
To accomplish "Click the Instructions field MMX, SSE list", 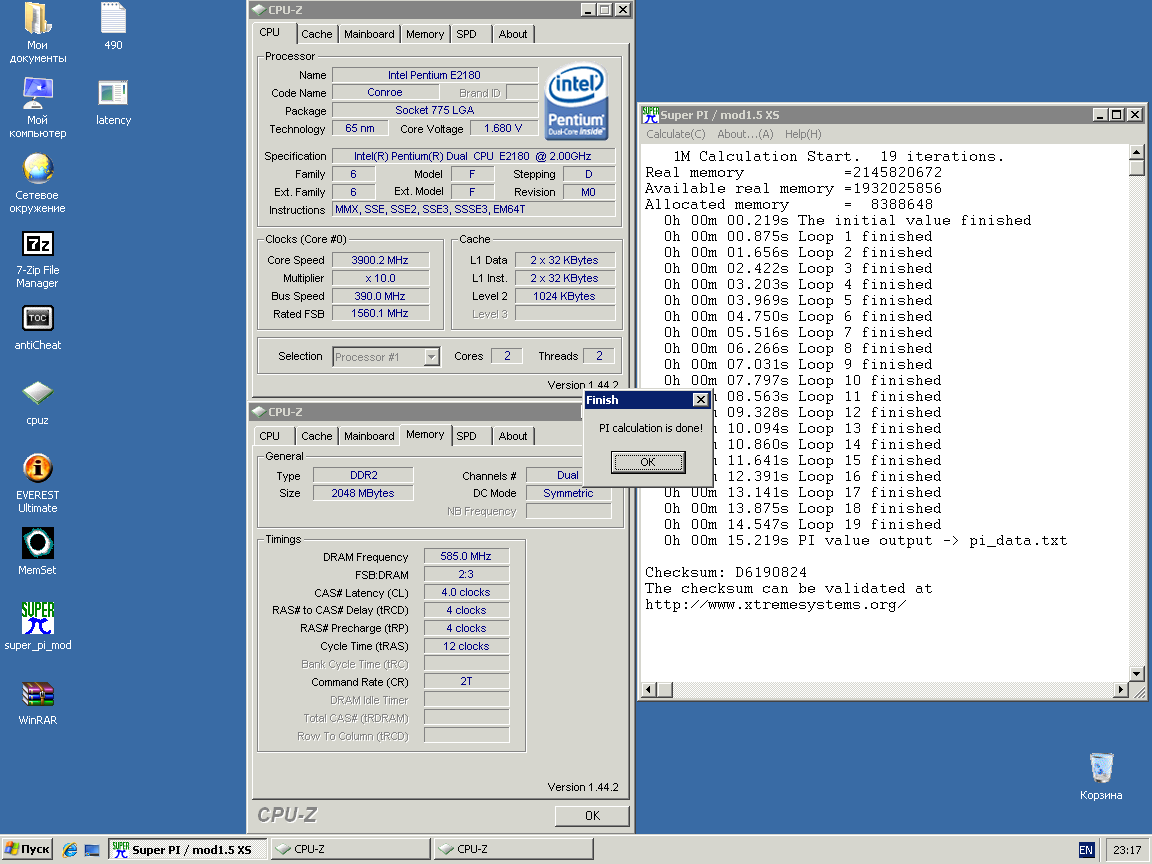I will (x=474, y=209).
